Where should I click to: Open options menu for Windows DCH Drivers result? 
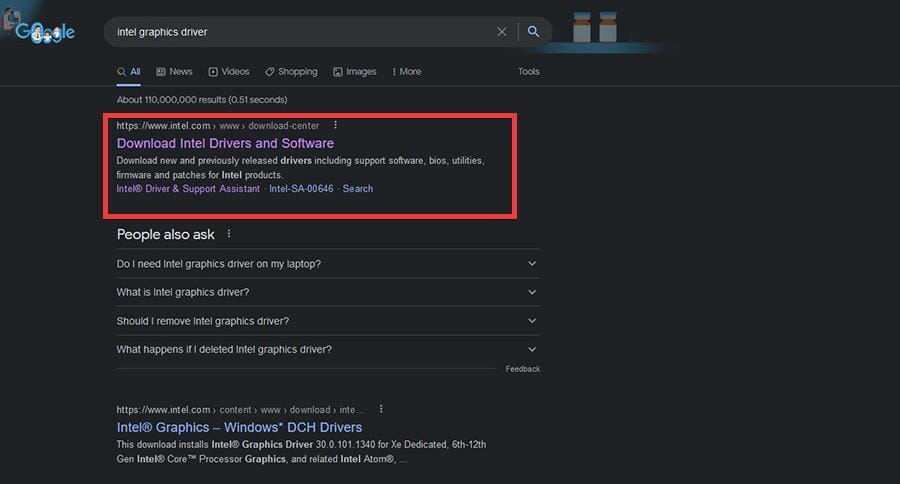point(381,409)
